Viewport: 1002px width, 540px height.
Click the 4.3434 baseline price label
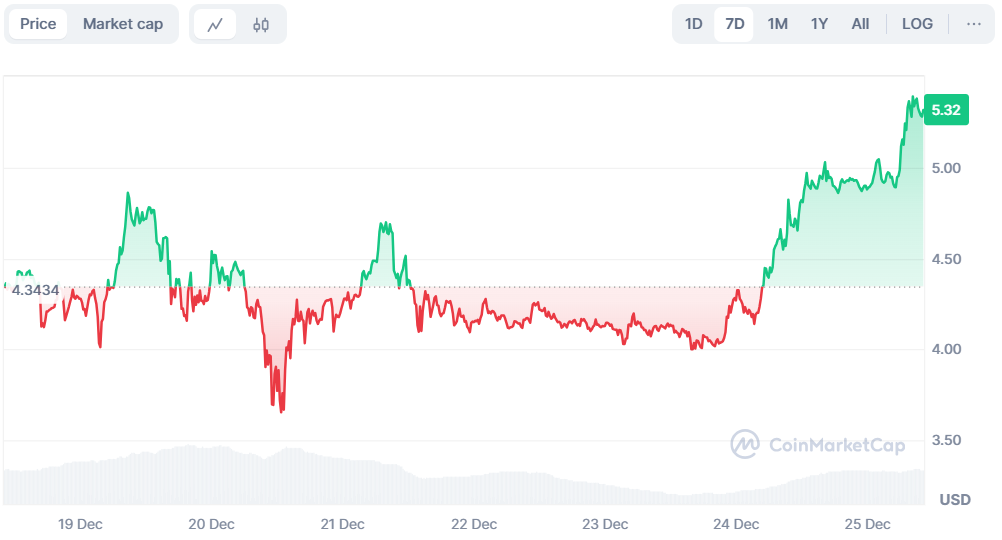coord(35,290)
